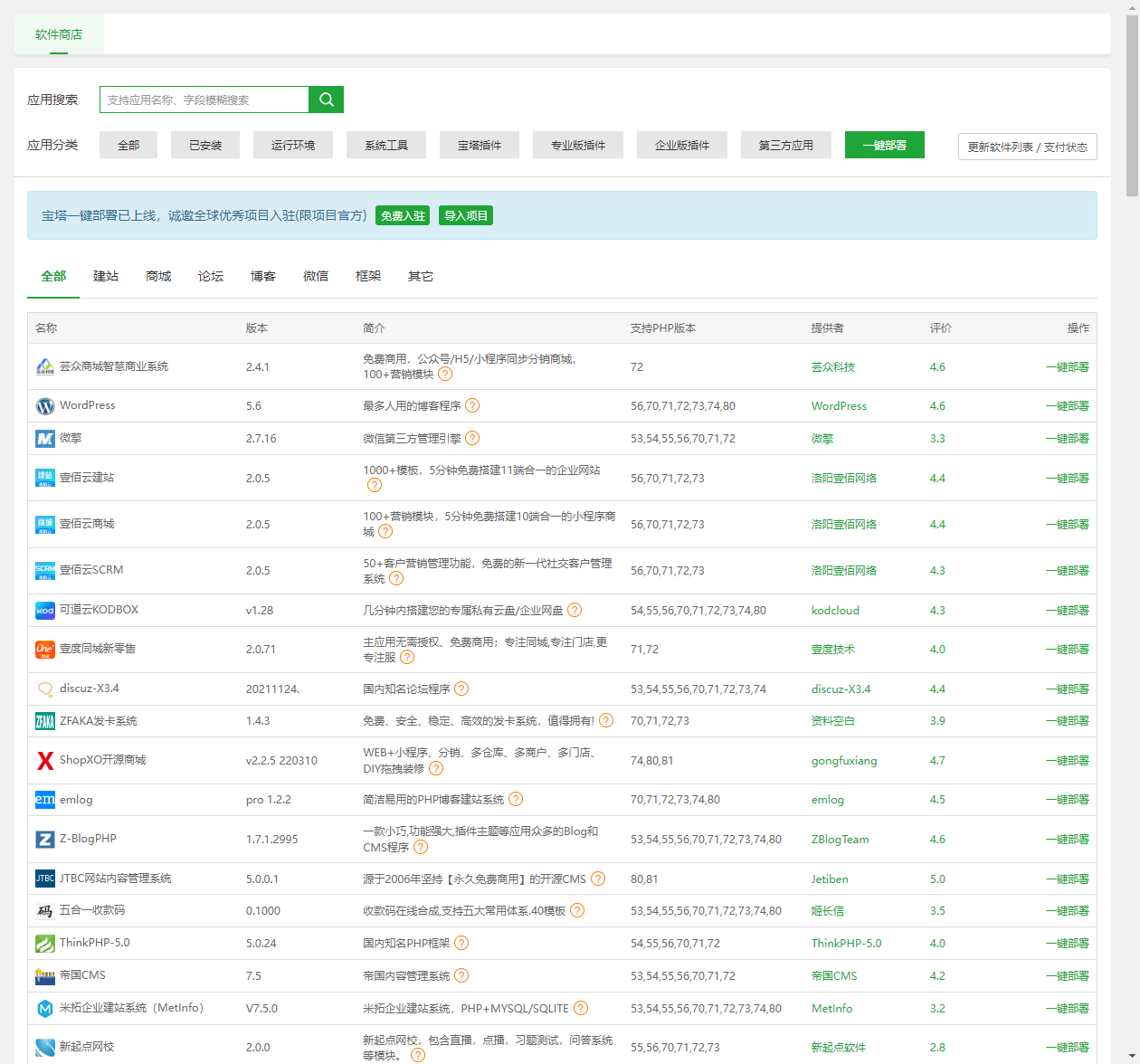Screen dimensions: 1140x1064
Task: Click the 可道云KODBOX app icon
Action: click(45, 611)
